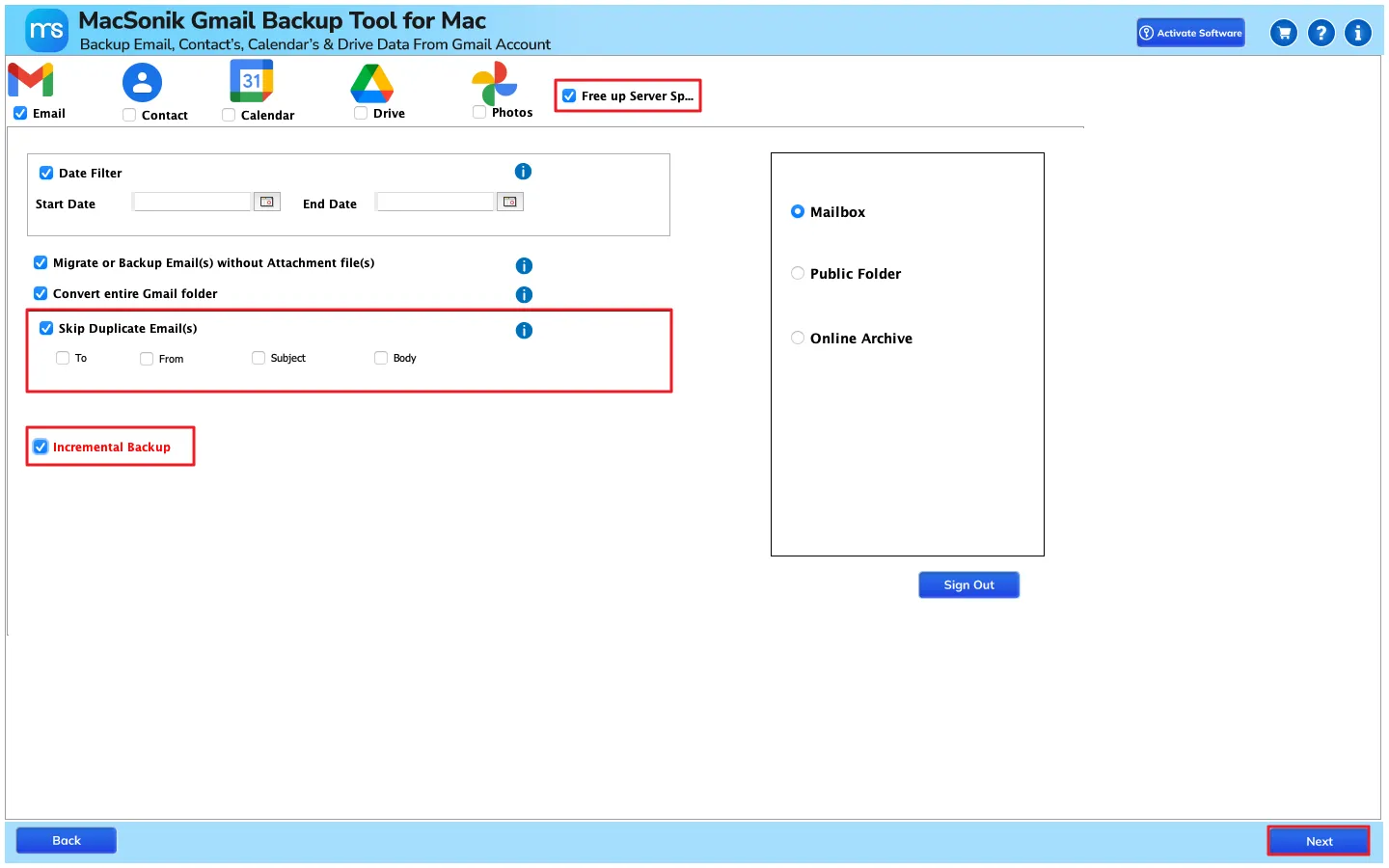Click the Google Photos pinwheel icon
The width and height of the screenshot is (1389, 868).
pyautogui.click(x=494, y=84)
